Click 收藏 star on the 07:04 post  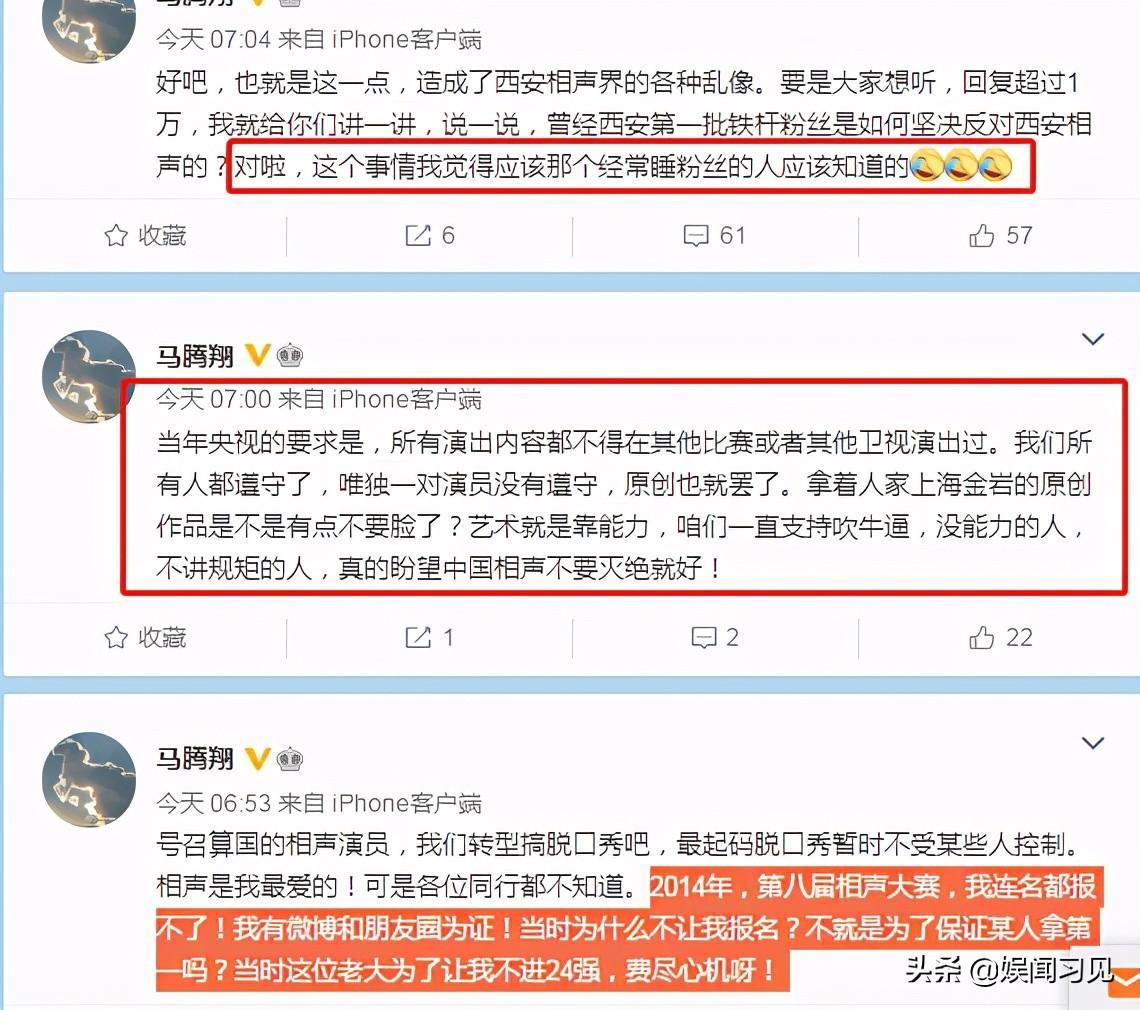[x=145, y=236]
